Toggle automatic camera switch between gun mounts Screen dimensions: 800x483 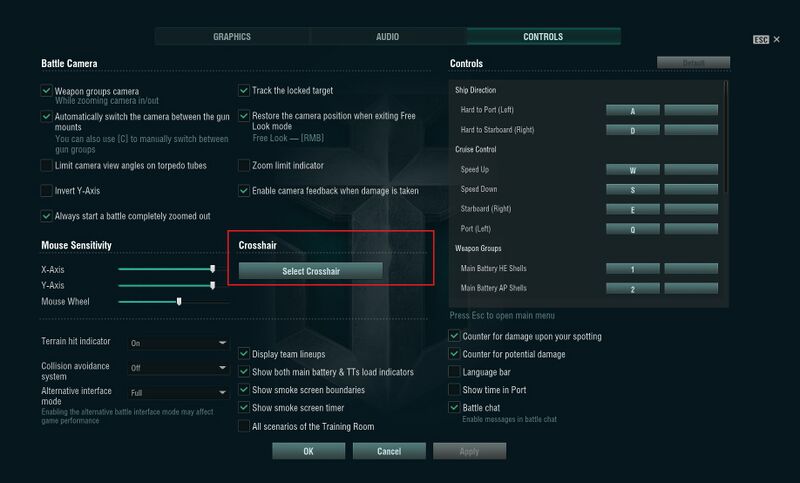click(46, 116)
